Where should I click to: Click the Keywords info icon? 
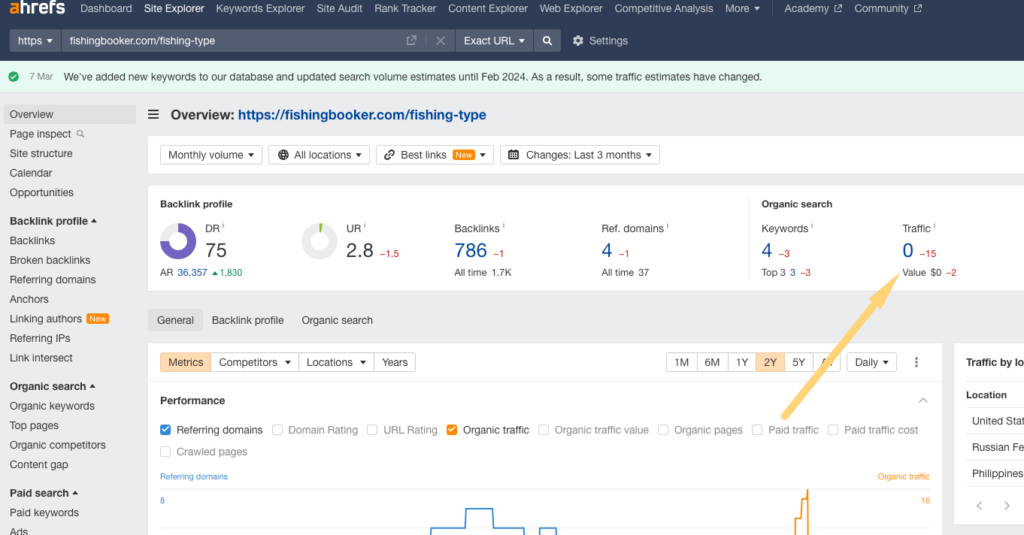pyautogui.click(x=812, y=225)
